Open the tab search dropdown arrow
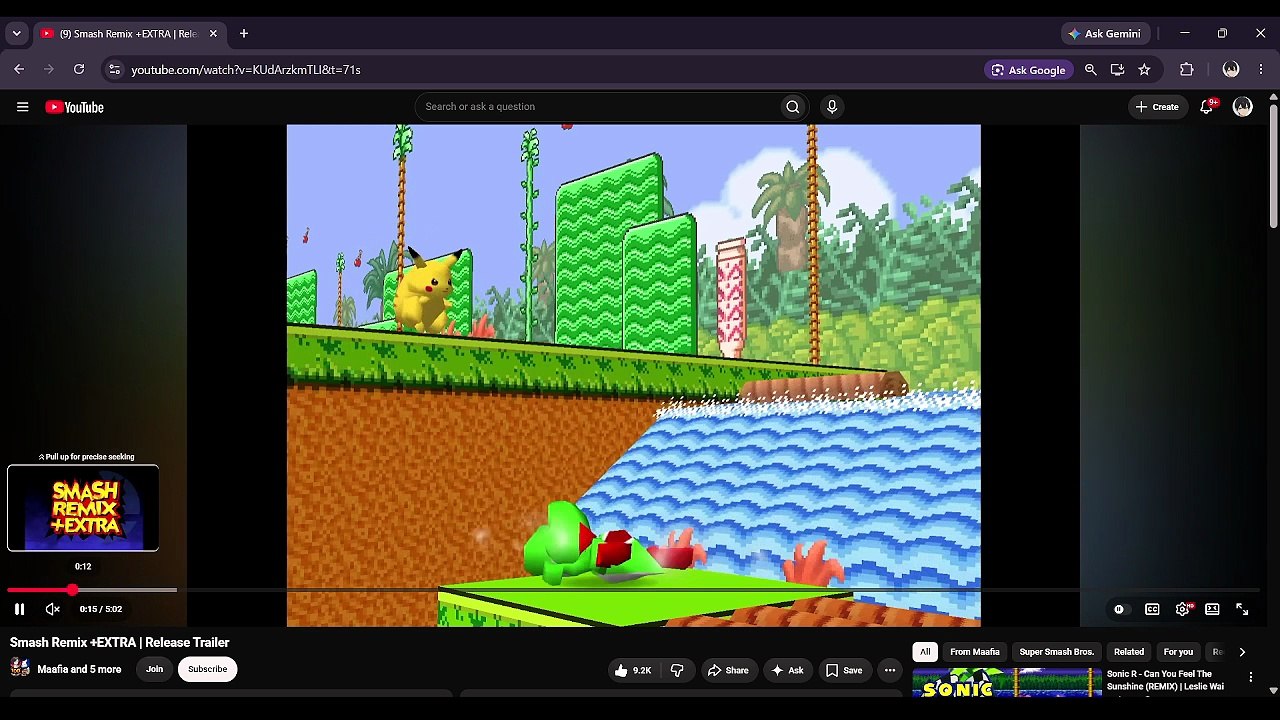1280x720 pixels. 16,34
